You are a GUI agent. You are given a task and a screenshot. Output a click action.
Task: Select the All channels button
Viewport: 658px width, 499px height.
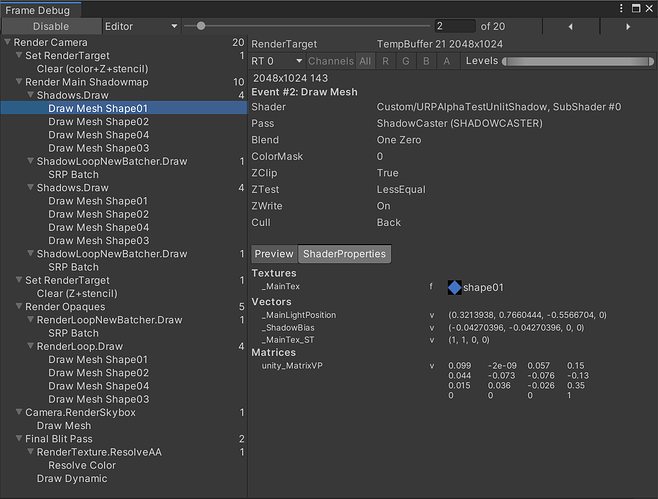tap(365, 61)
